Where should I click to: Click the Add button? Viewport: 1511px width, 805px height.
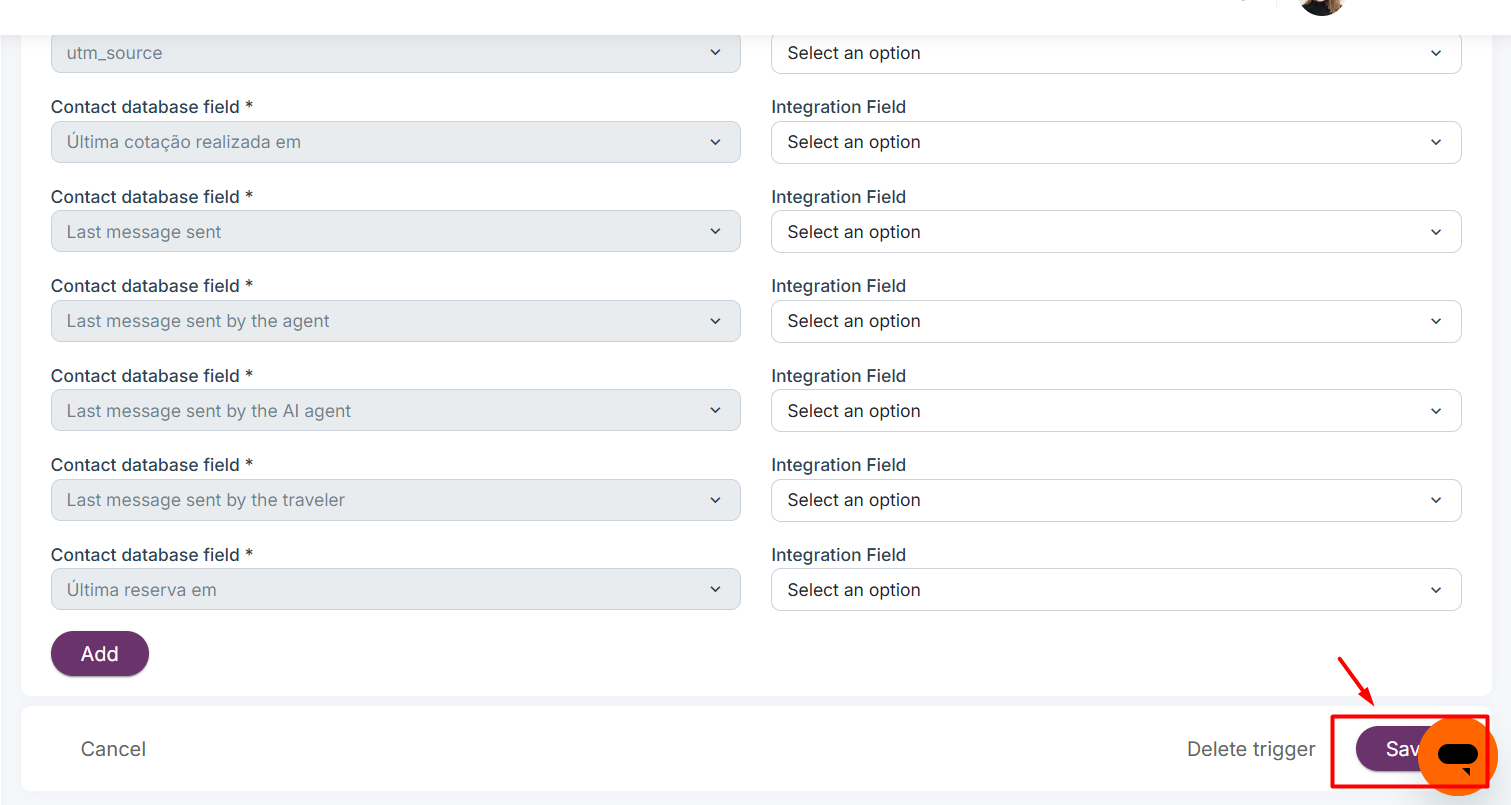pos(100,654)
